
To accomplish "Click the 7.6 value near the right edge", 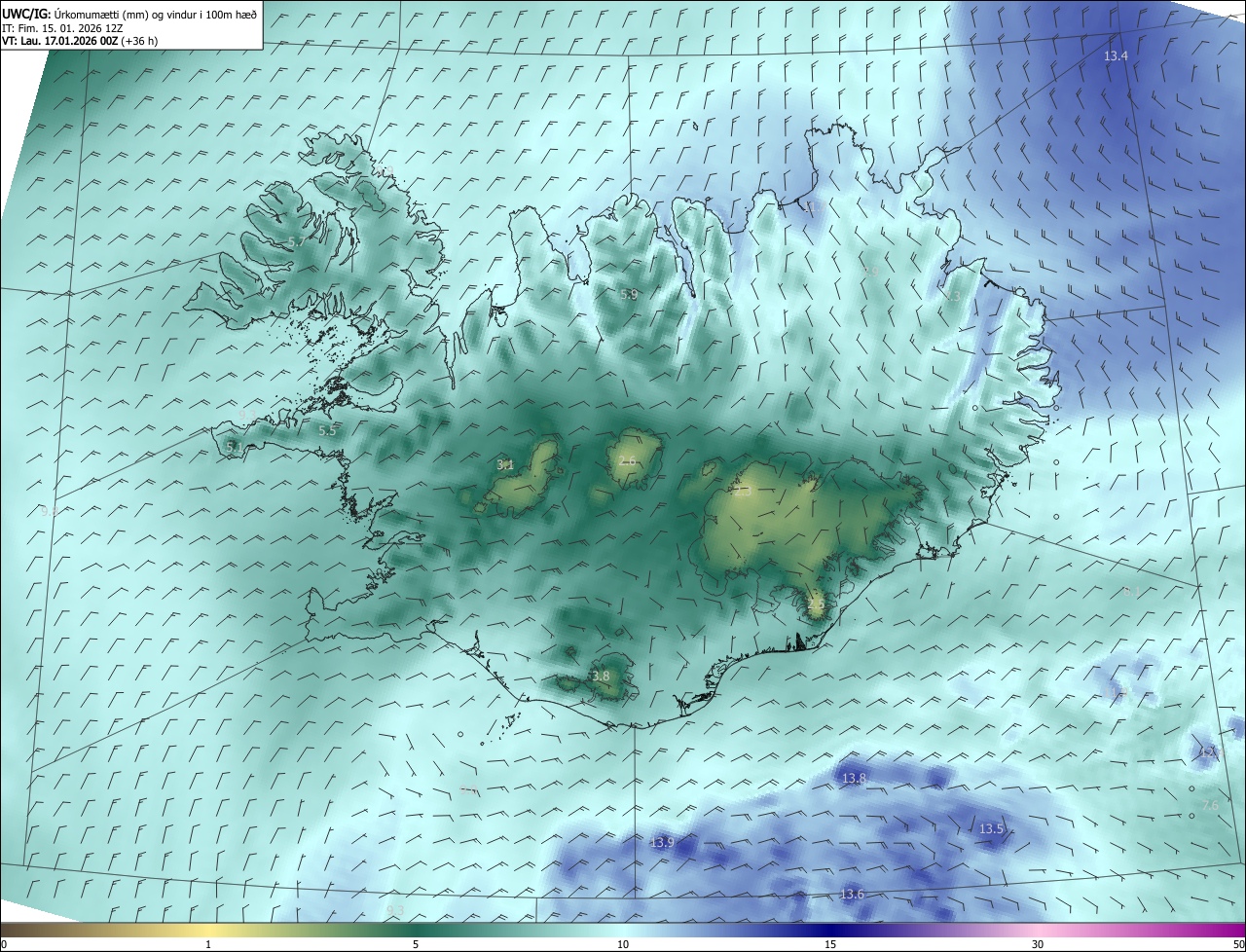I will pyautogui.click(x=1210, y=805).
